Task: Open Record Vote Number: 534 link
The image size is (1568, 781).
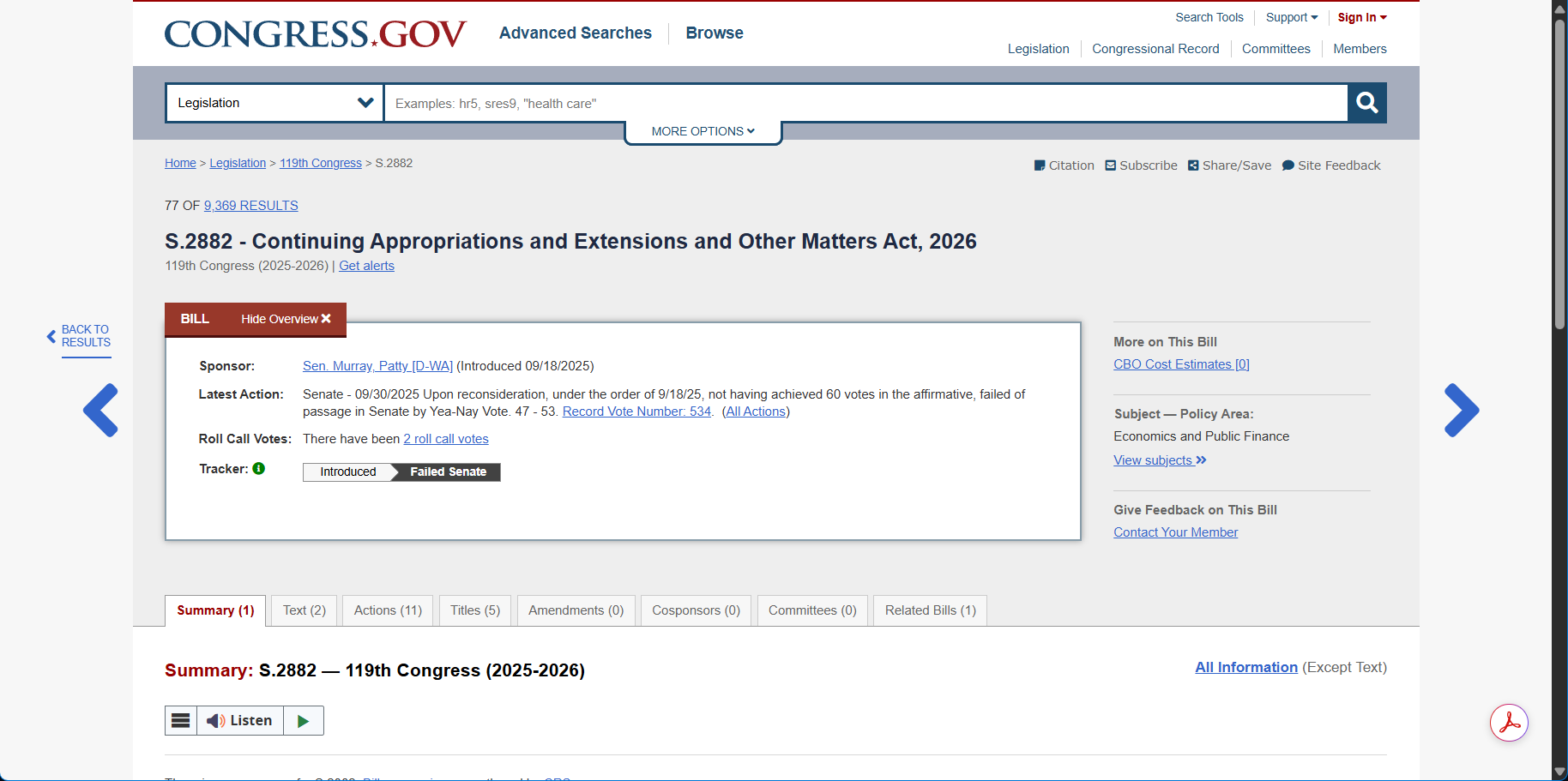Action: (x=636, y=412)
